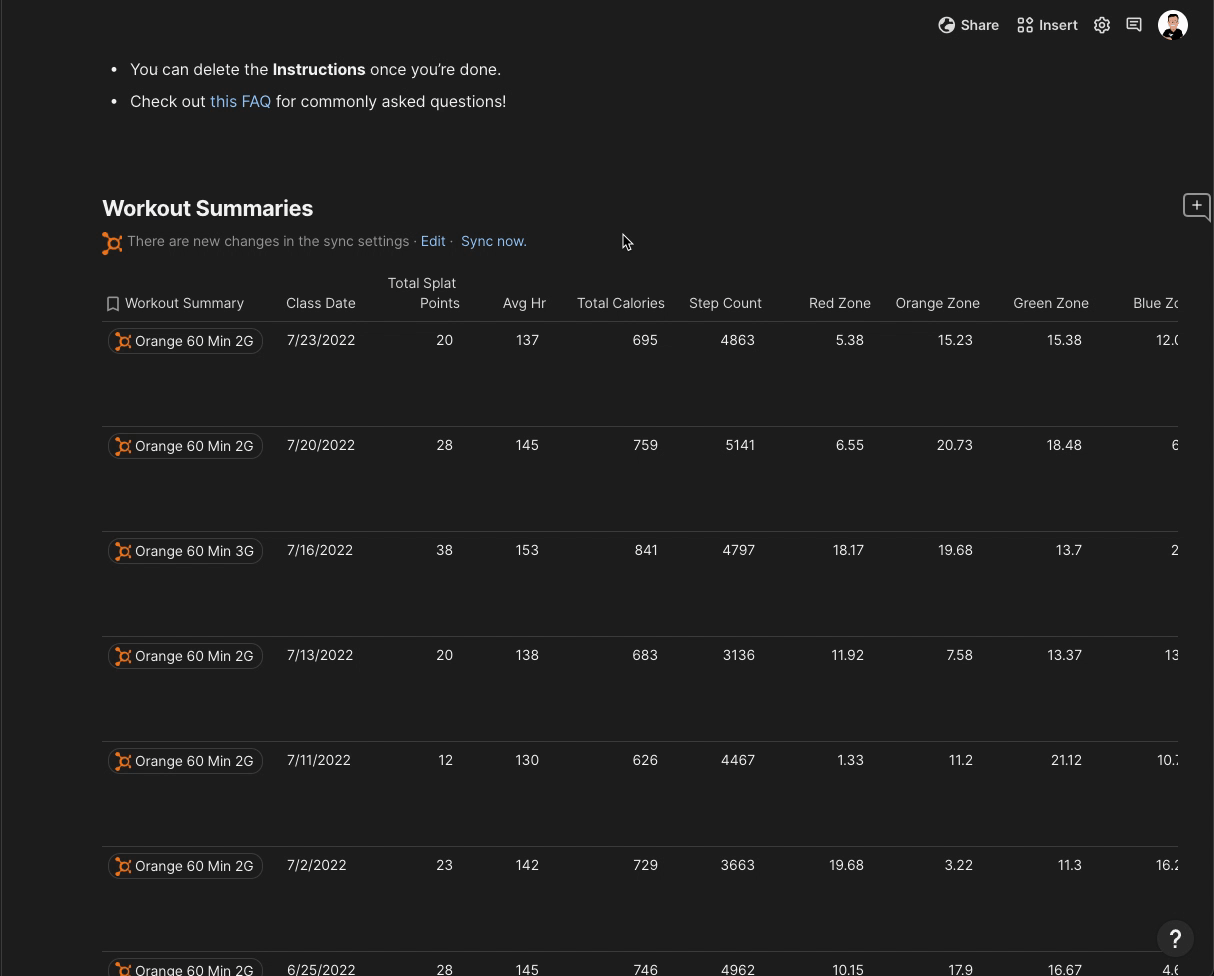Open the Orange 60 Min 3G chip dated 7/16/2022
Image resolution: width=1214 pixels, height=976 pixels.
[185, 551]
